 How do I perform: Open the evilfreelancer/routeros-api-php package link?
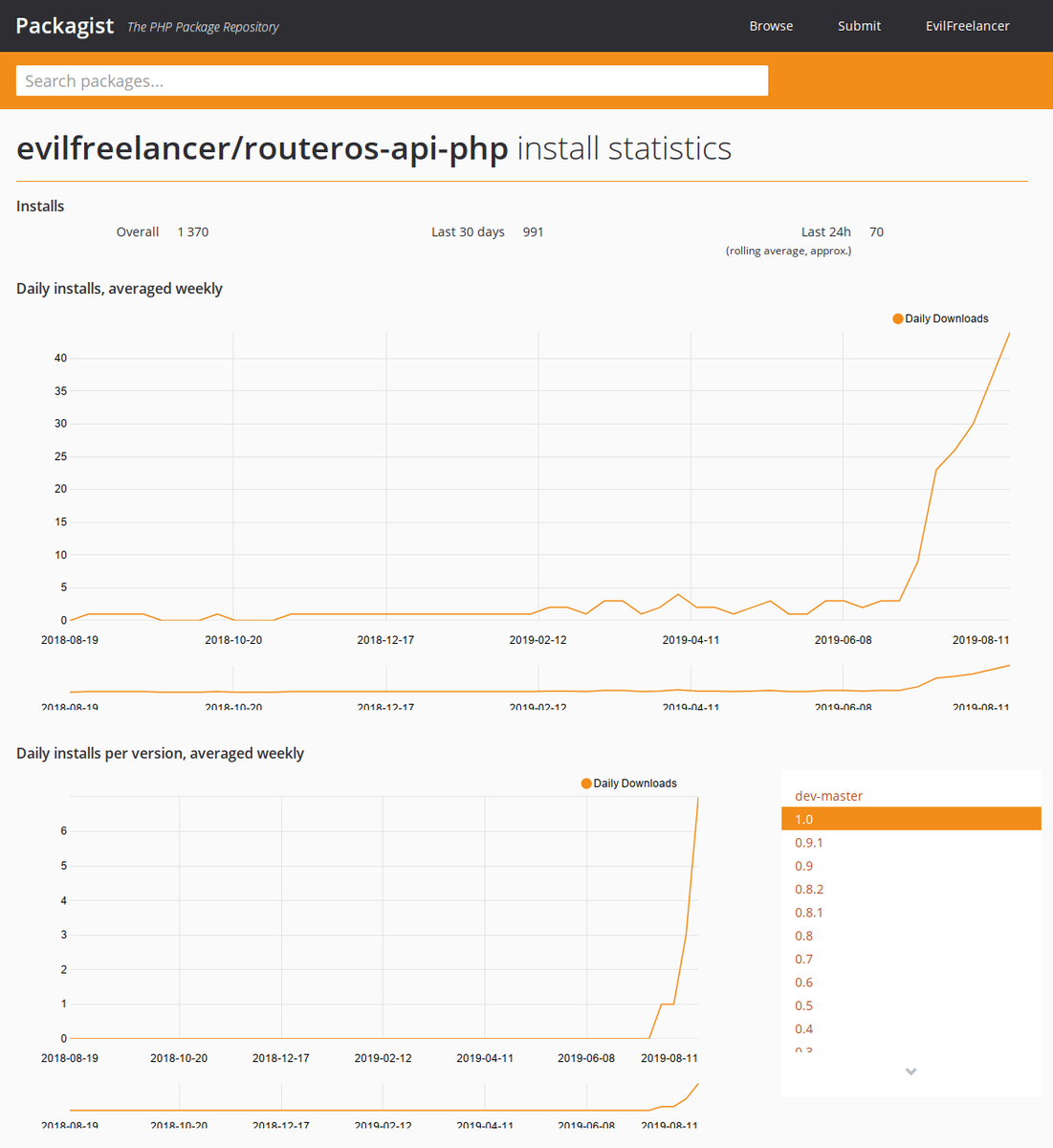(x=263, y=148)
